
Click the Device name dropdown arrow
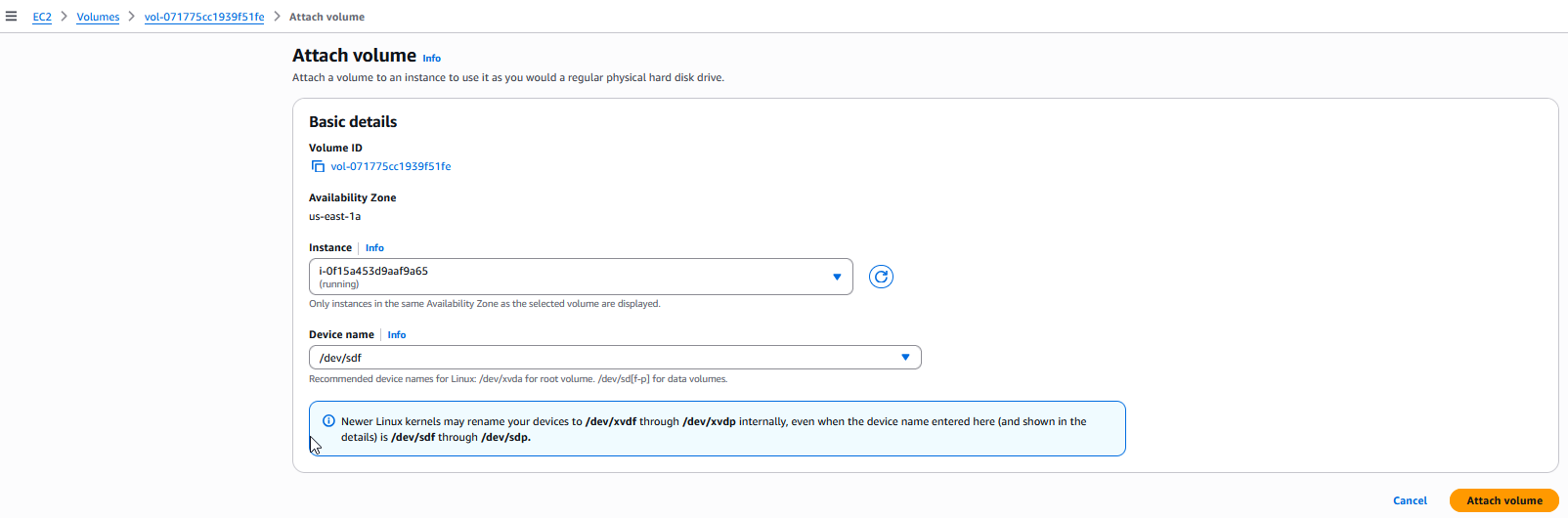pyautogui.click(x=905, y=358)
